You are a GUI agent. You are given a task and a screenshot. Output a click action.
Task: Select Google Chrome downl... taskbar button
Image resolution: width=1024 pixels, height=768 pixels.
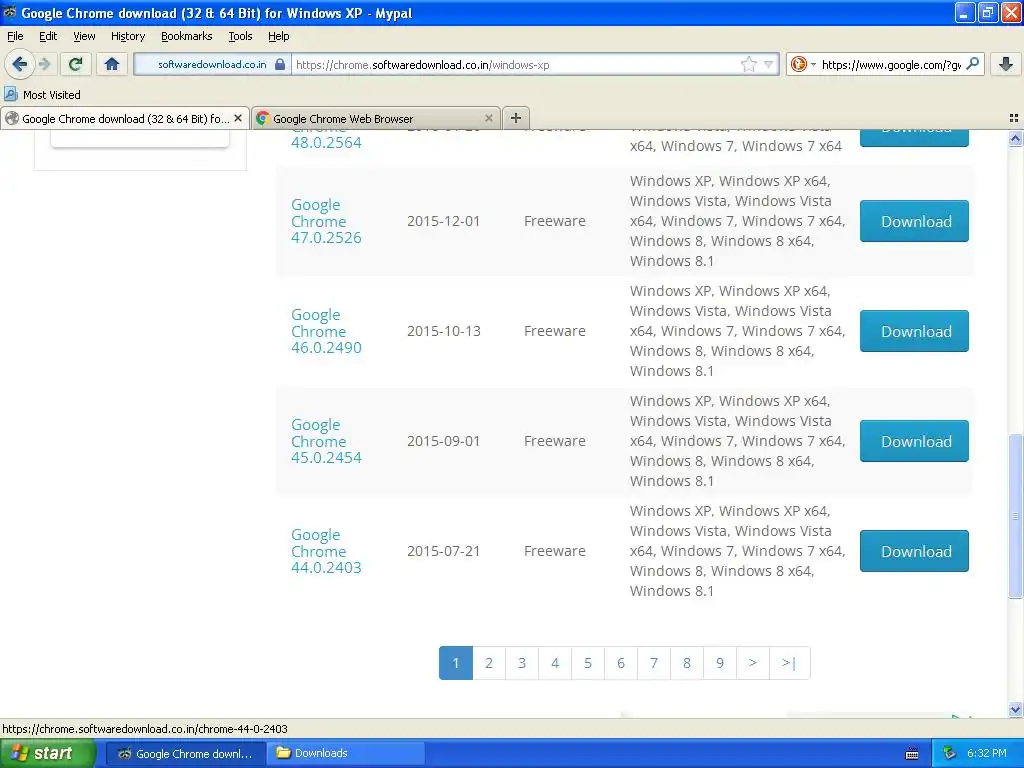186,753
